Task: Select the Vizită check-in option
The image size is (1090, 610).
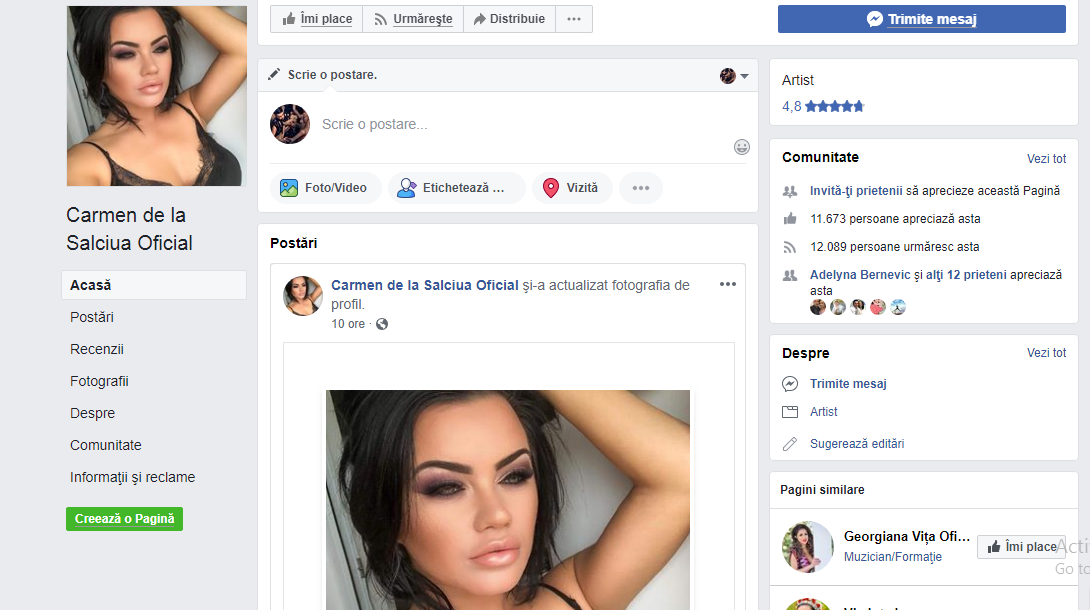Action: [x=572, y=188]
